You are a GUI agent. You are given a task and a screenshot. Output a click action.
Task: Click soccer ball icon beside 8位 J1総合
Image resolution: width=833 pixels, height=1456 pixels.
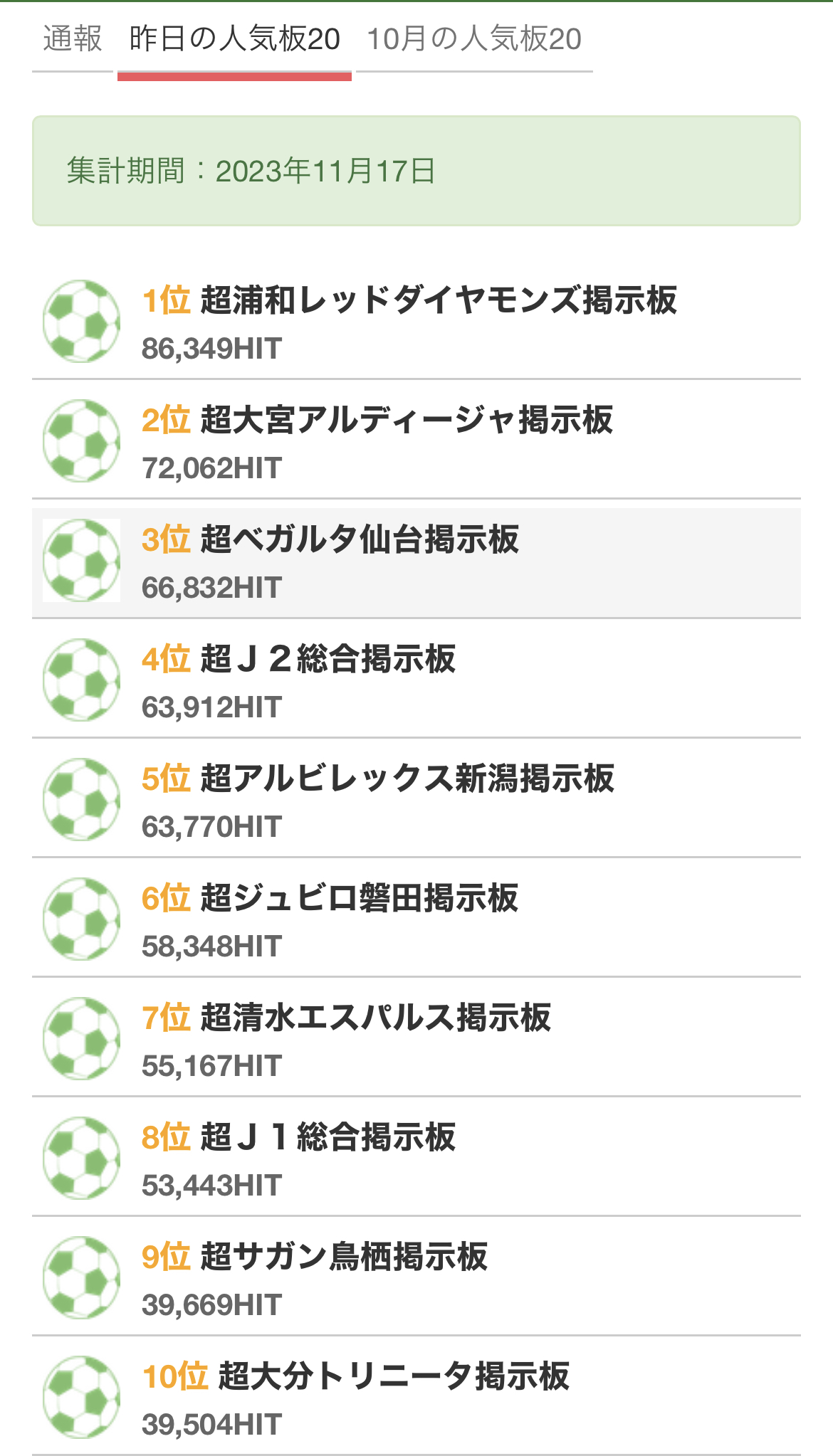point(81,1158)
